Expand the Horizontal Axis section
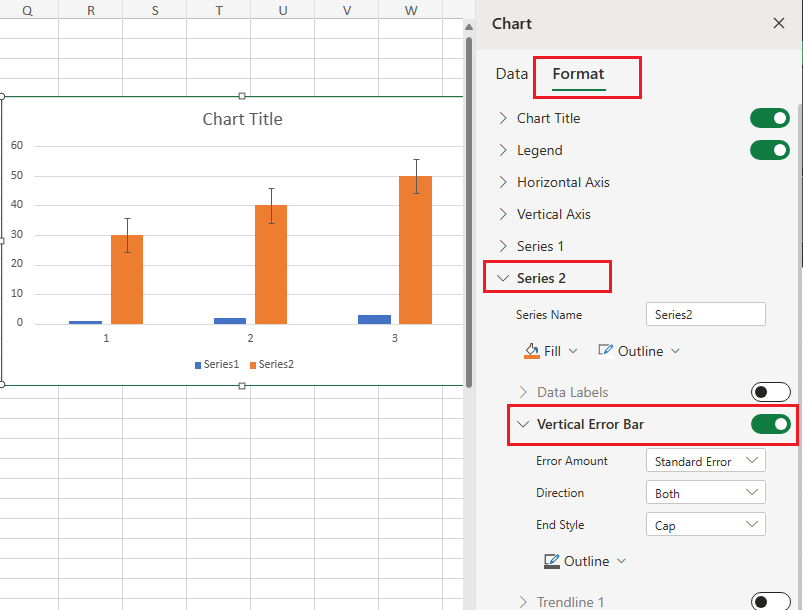 (x=503, y=182)
